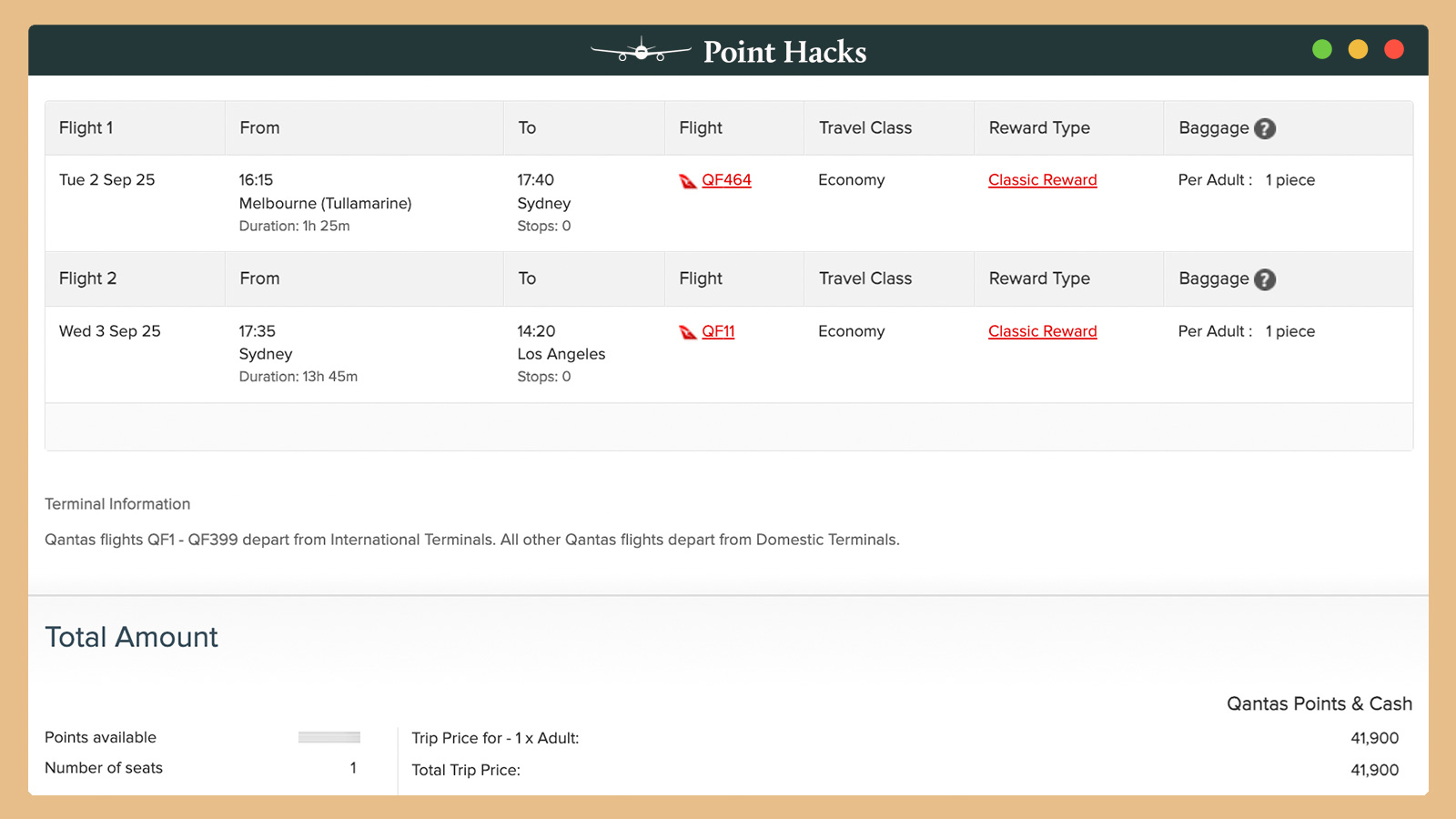Screen dimensions: 1456x819
Task: Open the Classic Reward link for Flight 1
Action: pos(1043,180)
